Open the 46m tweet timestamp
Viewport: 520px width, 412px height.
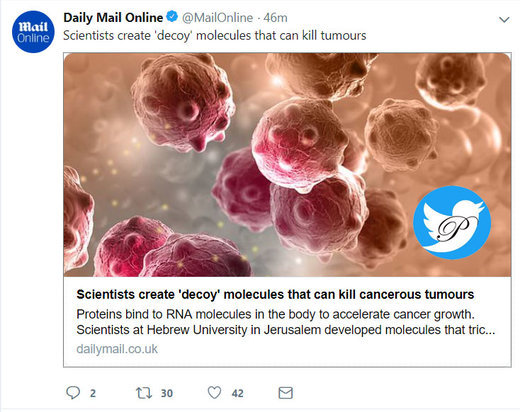[275, 17]
